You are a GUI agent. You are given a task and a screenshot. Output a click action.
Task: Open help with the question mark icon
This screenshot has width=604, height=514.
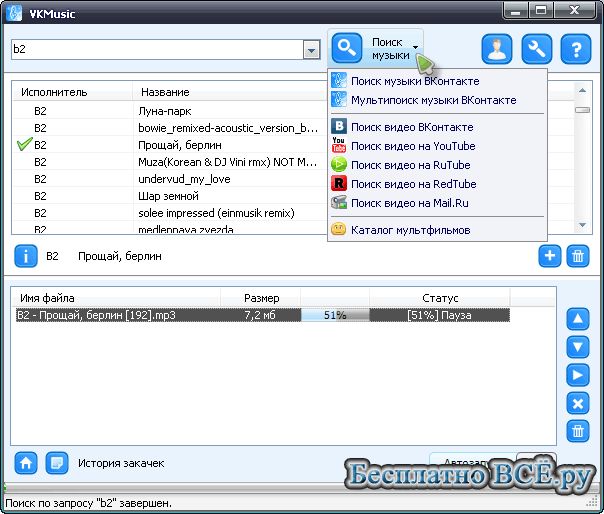pyautogui.click(x=576, y=49)
